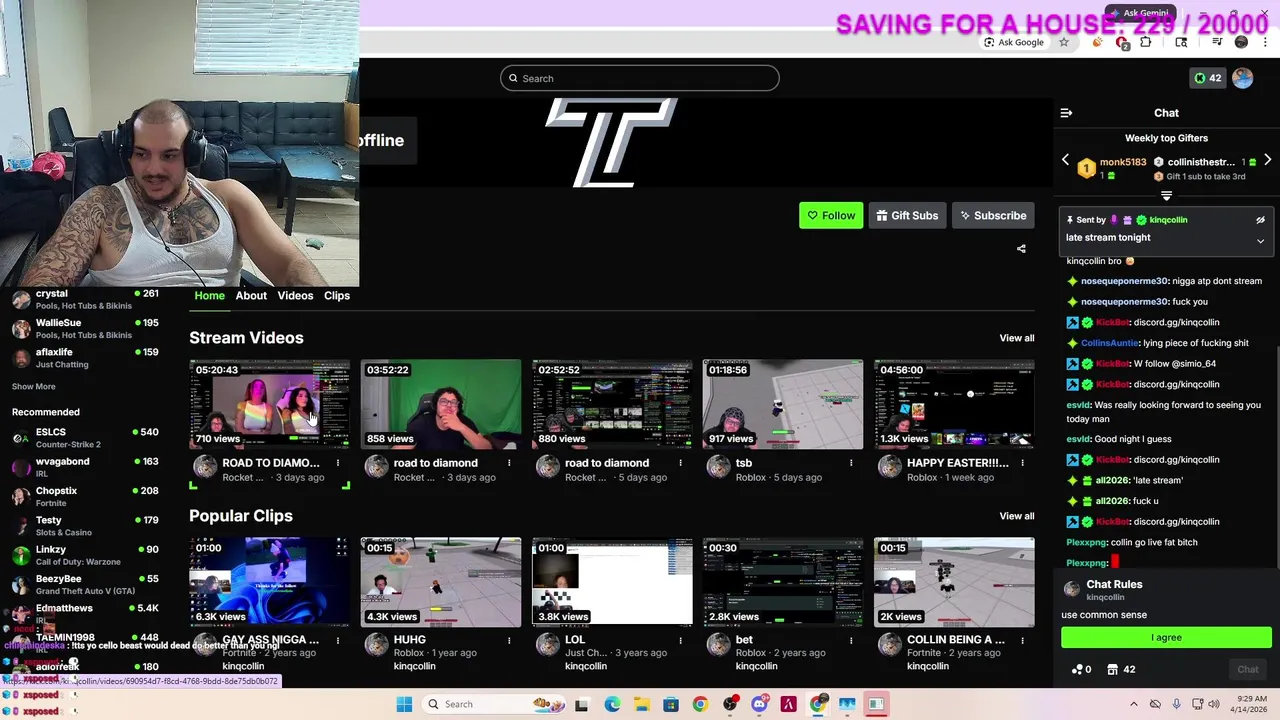Open Microsoft Edge from taskbar
This screenshot has width=1280, height=720.
tap(612, 704)
